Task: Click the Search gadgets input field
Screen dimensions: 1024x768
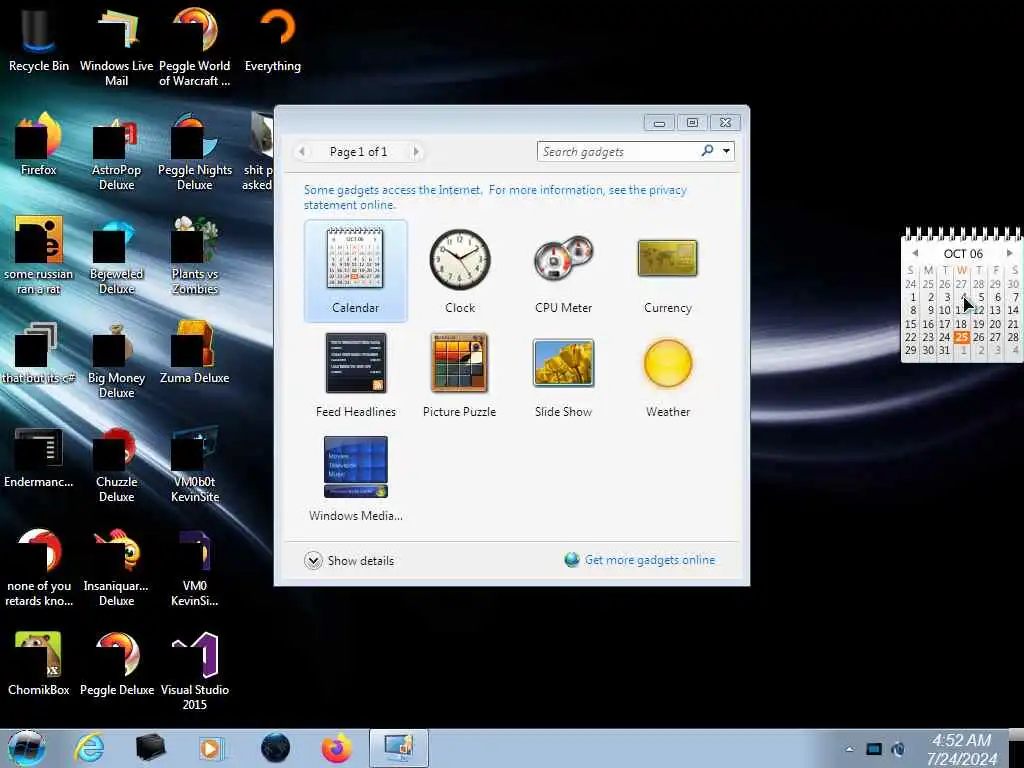Action: click(618, 152)
